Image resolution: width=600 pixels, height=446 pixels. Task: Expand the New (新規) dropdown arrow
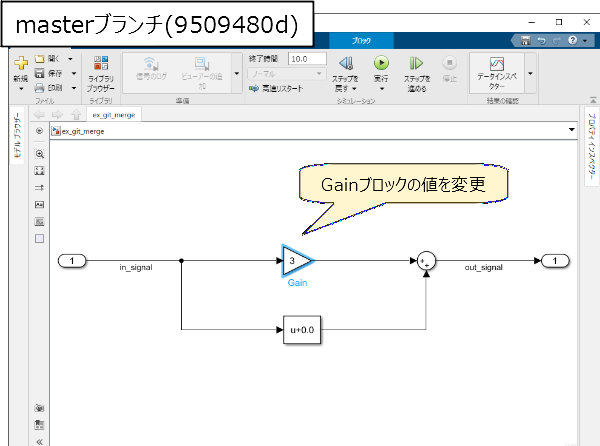click(x=21, y=89)
